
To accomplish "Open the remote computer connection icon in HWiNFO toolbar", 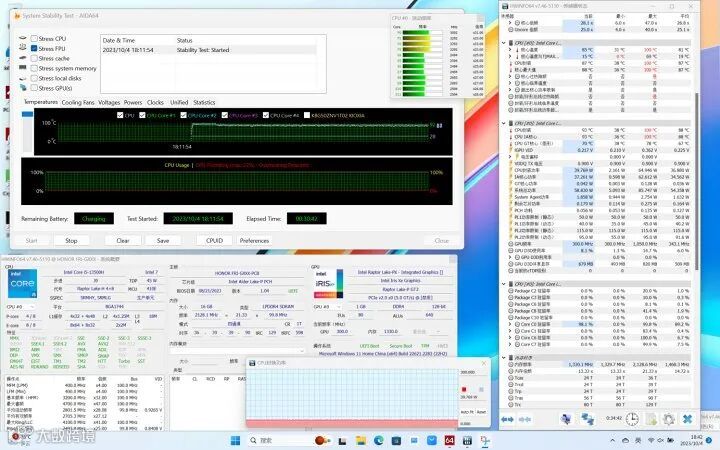I will pyautogui.click(x=566, y=419).
